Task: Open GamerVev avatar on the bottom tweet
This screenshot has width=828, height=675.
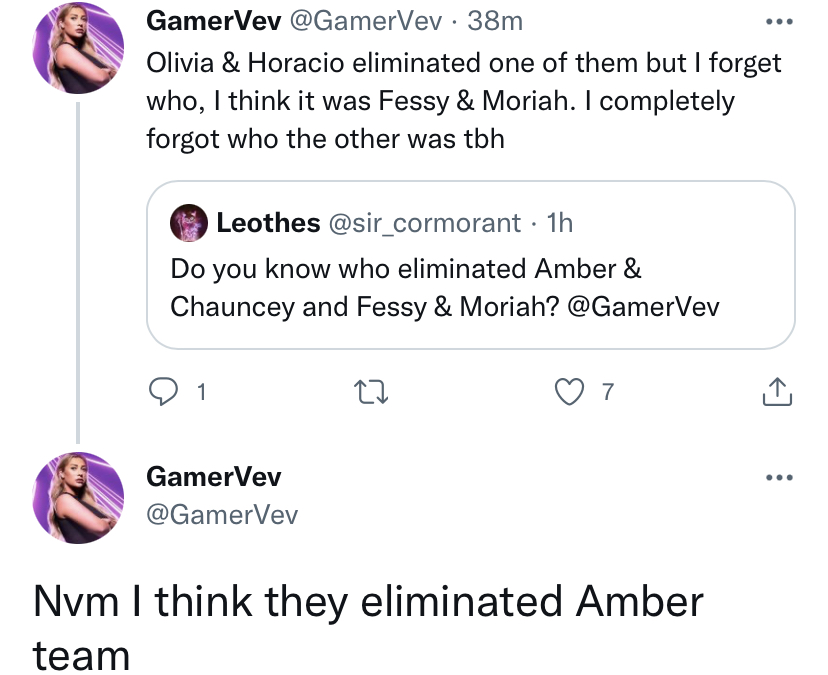Action: pyautogui.click(x=78, y=498)
